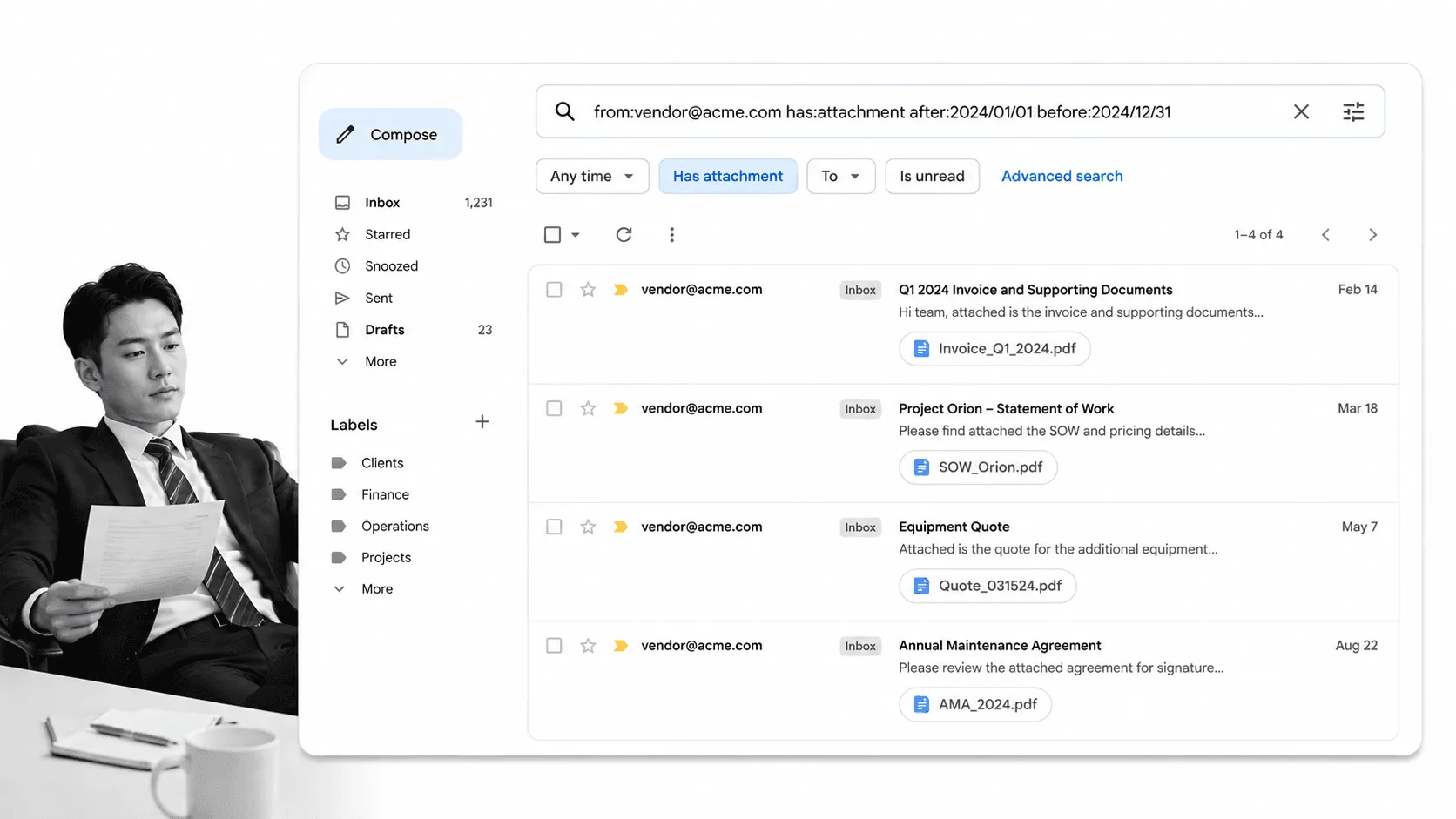Viewport: 1456px width, 819px height.
Task: Toggle the Has attachment filter chip
Action: tap(728, 176)
